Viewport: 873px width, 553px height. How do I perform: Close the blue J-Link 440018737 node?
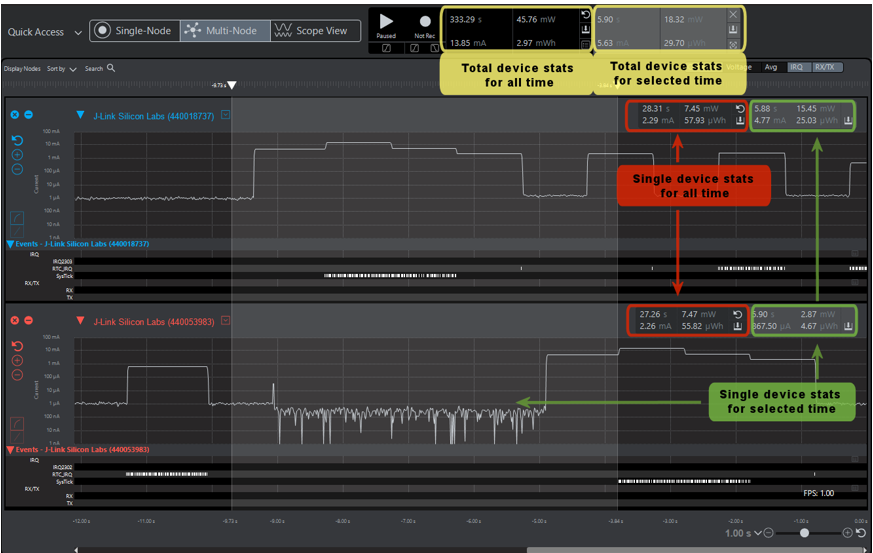pyautogui.click(x=15, y=115)
